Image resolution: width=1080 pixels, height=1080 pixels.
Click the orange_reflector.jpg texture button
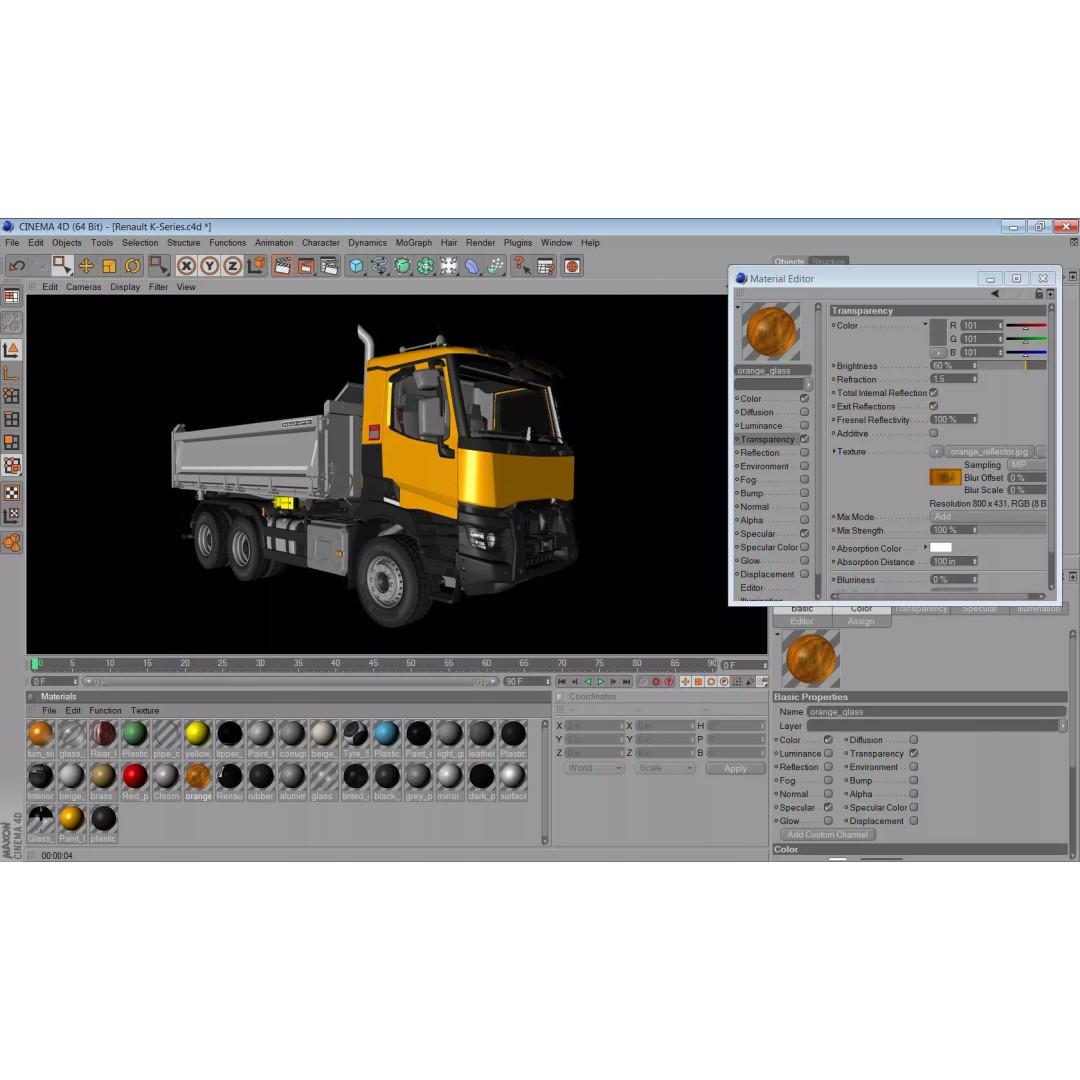988,451
